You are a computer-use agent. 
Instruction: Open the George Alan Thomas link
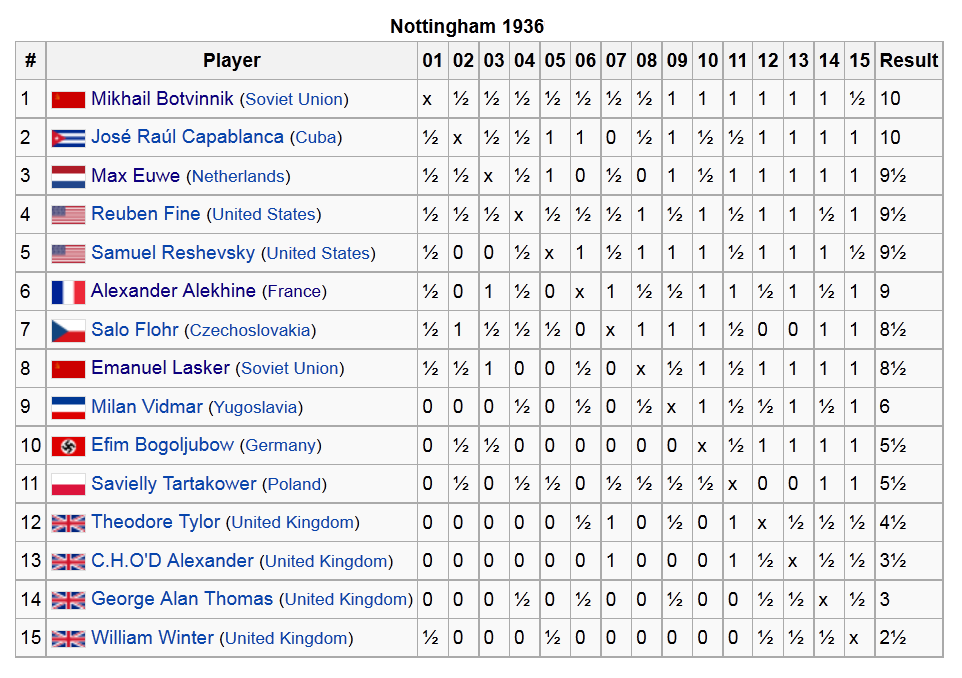[x=182, y=599]
